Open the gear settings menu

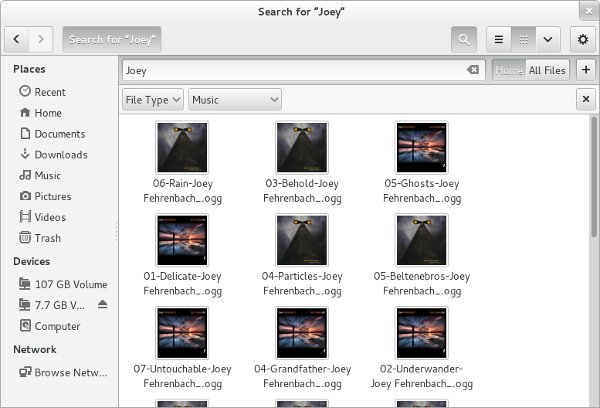point(583,39)
